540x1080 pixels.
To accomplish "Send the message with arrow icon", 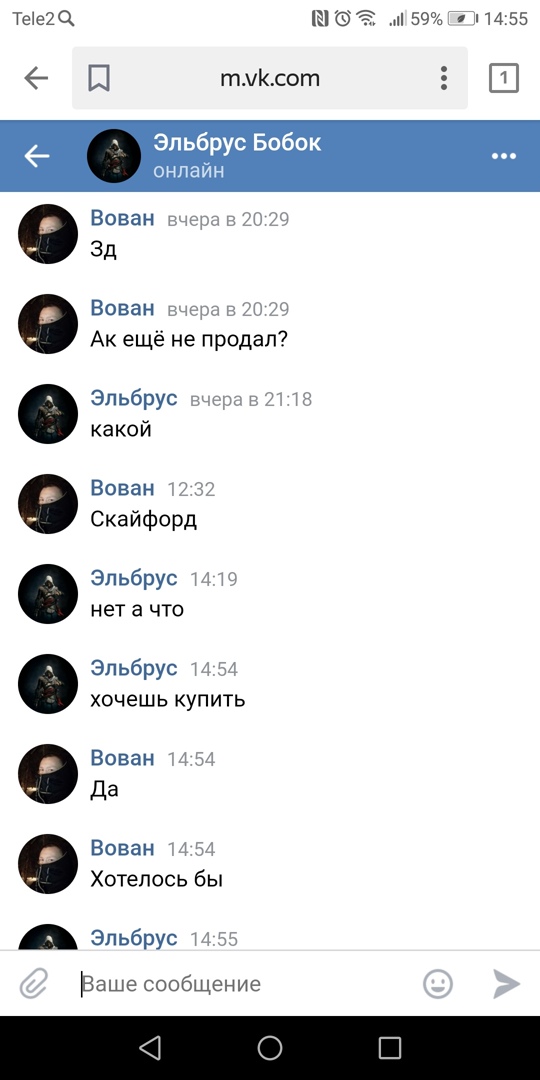I will tap(506, 984).
